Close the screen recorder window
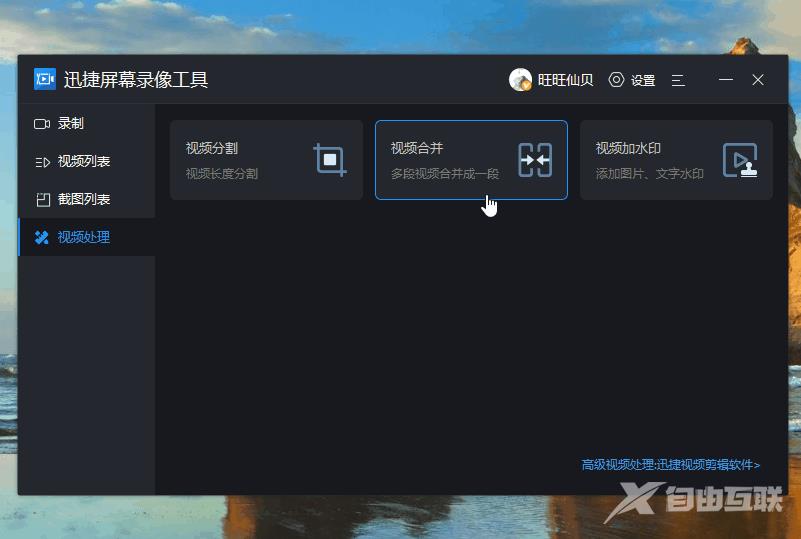Screen dimensions: 801x539 (x=758, y=80)
